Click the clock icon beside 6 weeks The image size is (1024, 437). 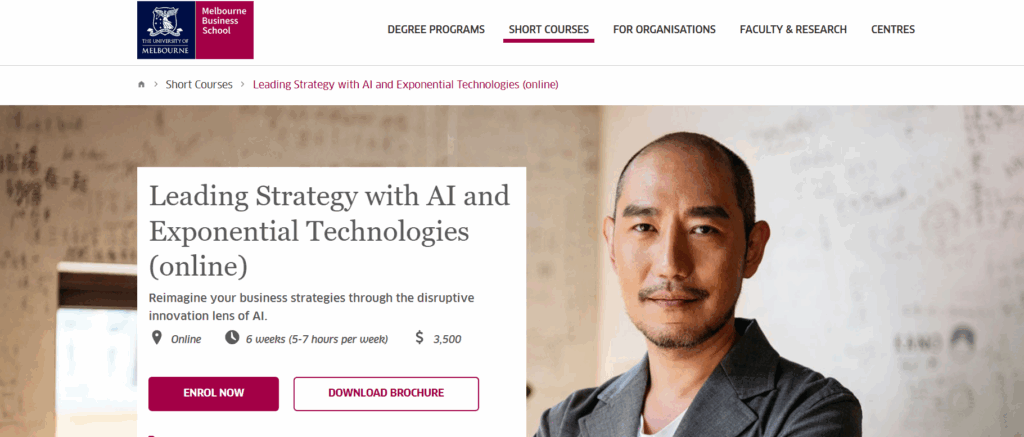click(232, 338)
